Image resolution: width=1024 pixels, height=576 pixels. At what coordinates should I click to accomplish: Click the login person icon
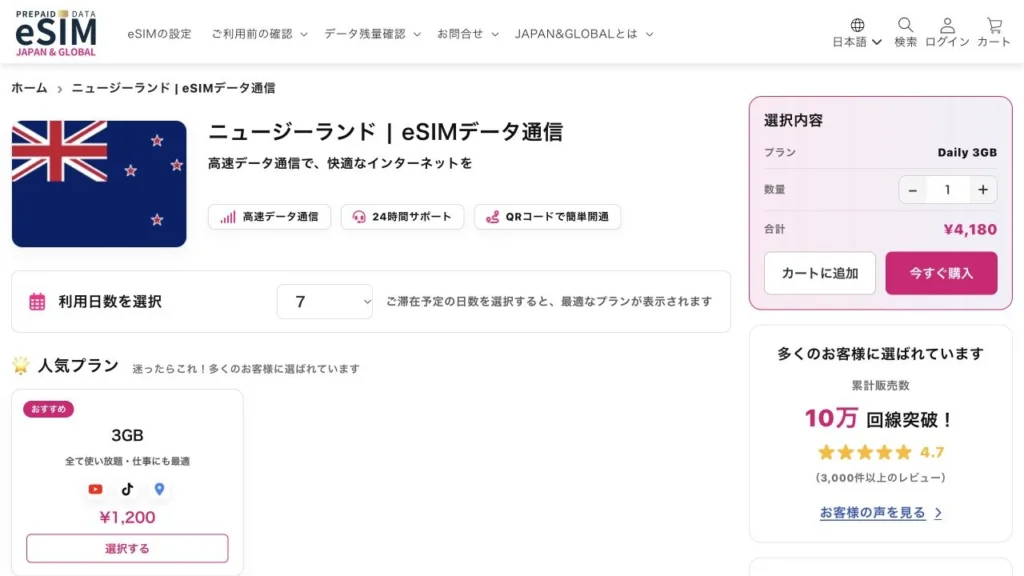coord(947,25)
